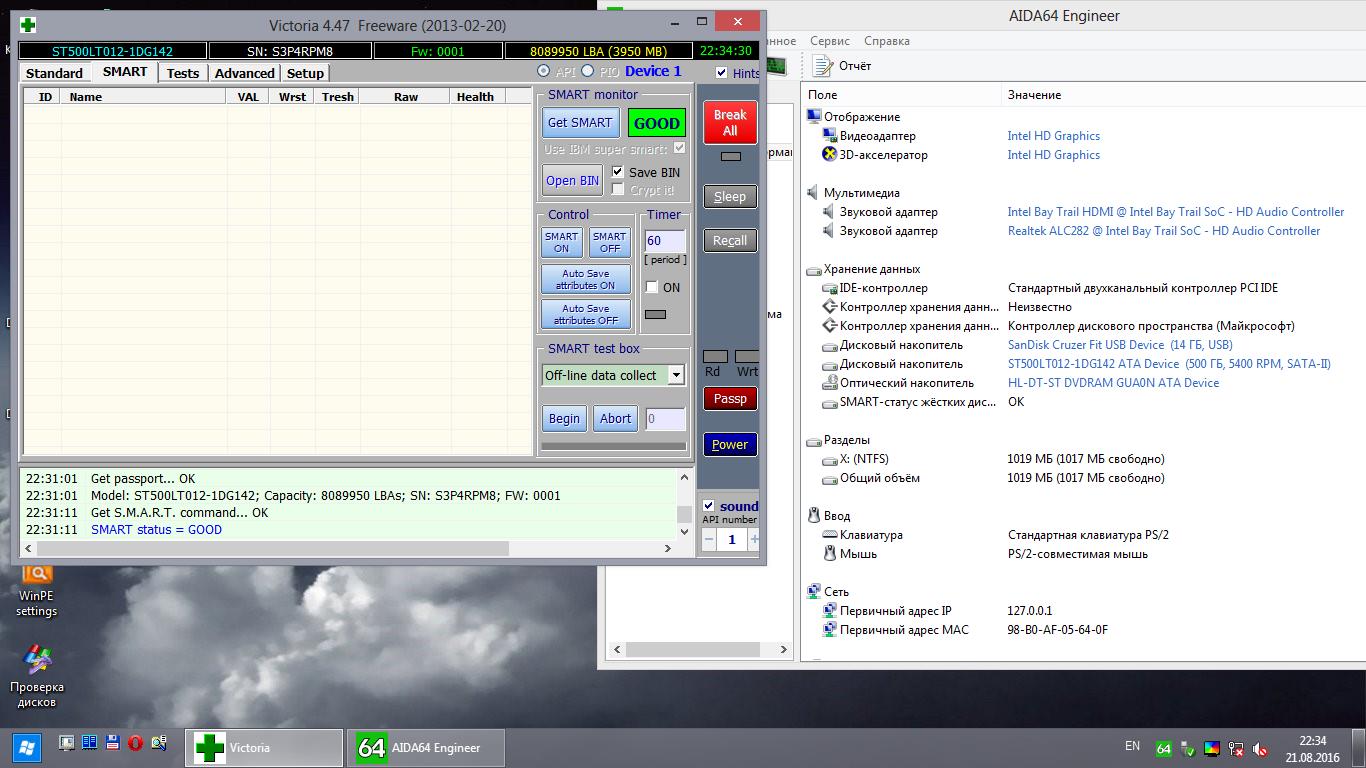This screenshot has width=1366, height=768.
Task: Click the muted volume tray icon
Action: click(x=1261, y=748)
